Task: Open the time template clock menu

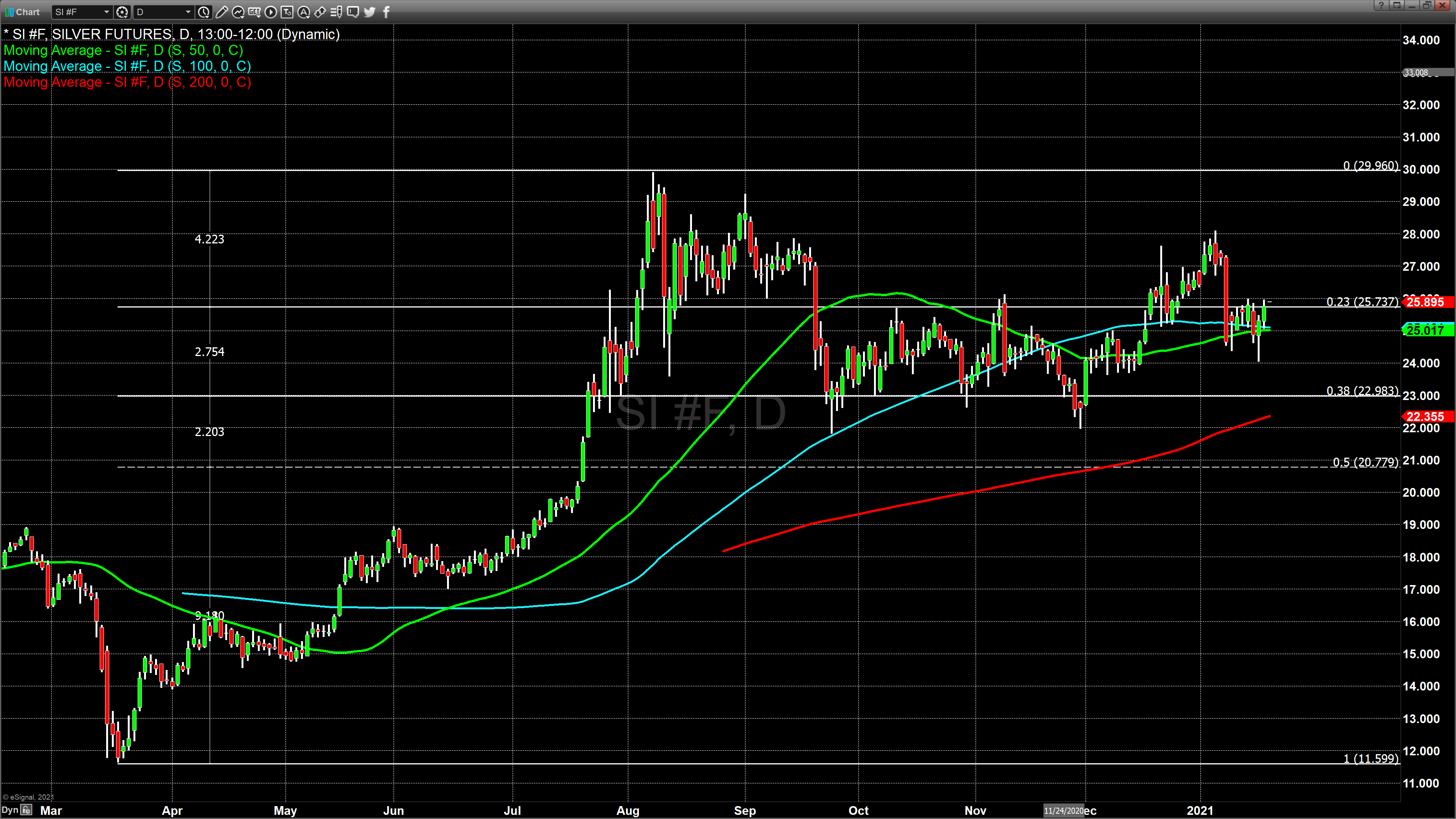Action: (204, 12)
